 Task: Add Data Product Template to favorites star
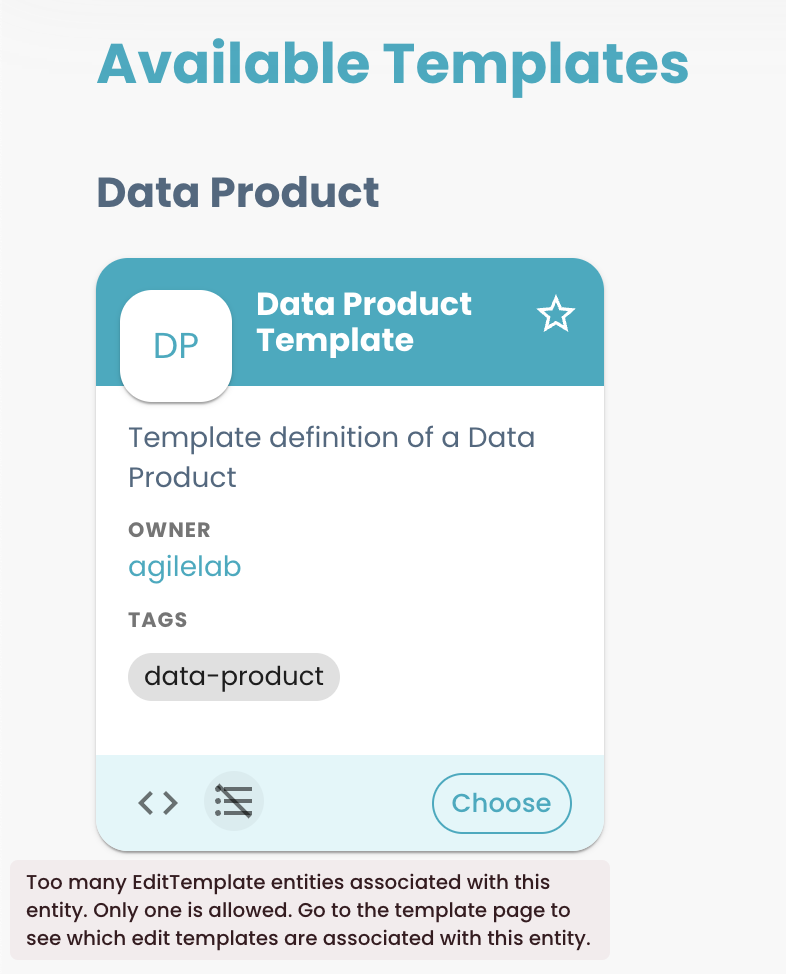[x=556, y=316]
